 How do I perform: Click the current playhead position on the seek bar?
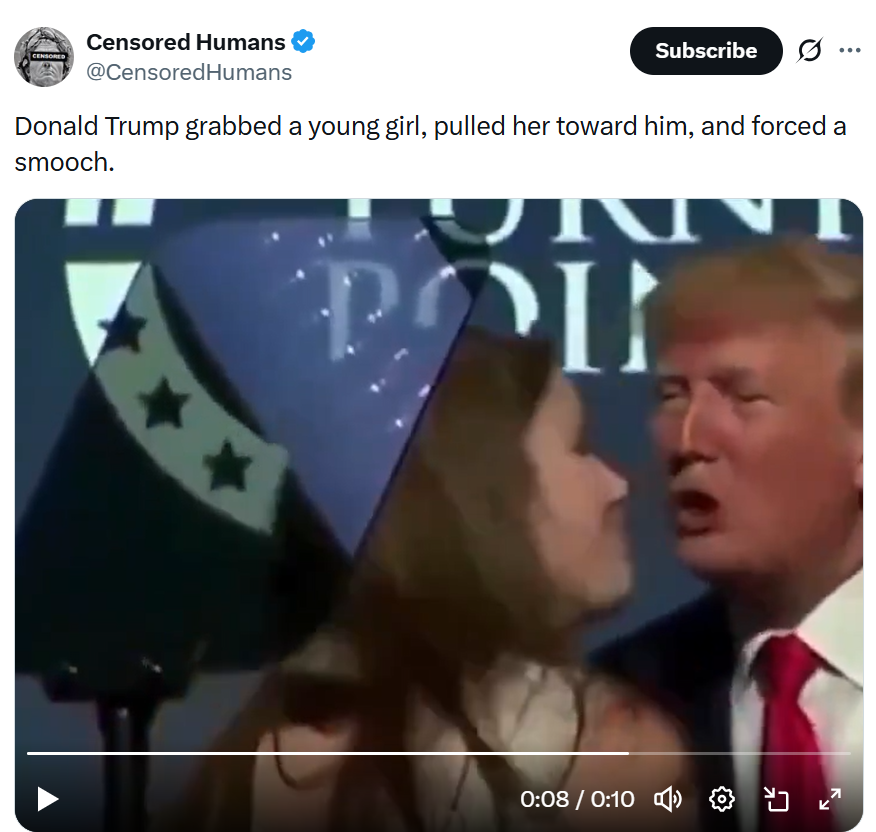coord(628,753)
